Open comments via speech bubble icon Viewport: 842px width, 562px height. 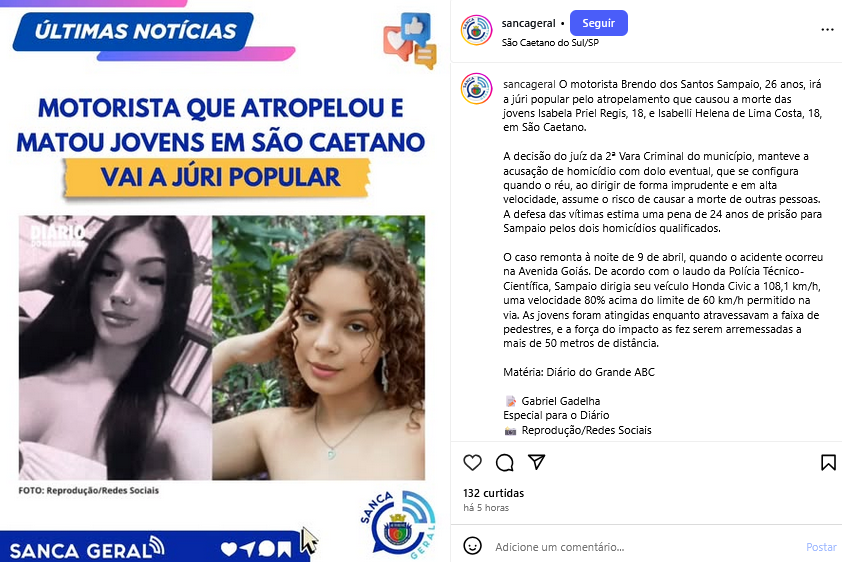(505, 462)
